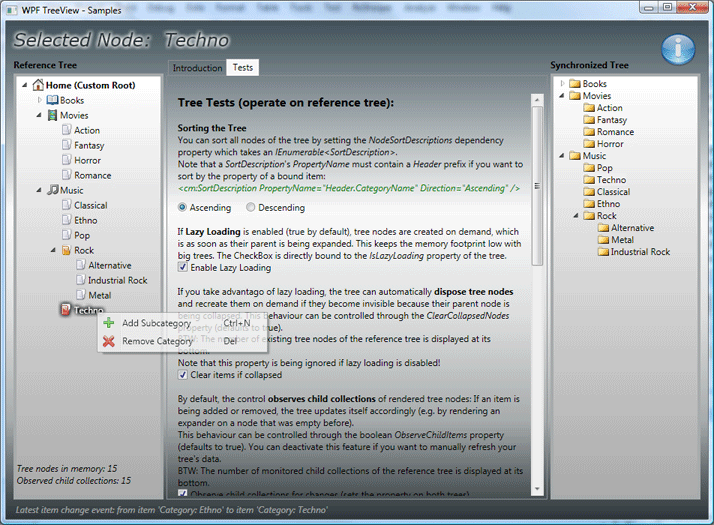The image size is (714, 525).
Task: Open the Tests tab
Action: (x=243, y=67)
